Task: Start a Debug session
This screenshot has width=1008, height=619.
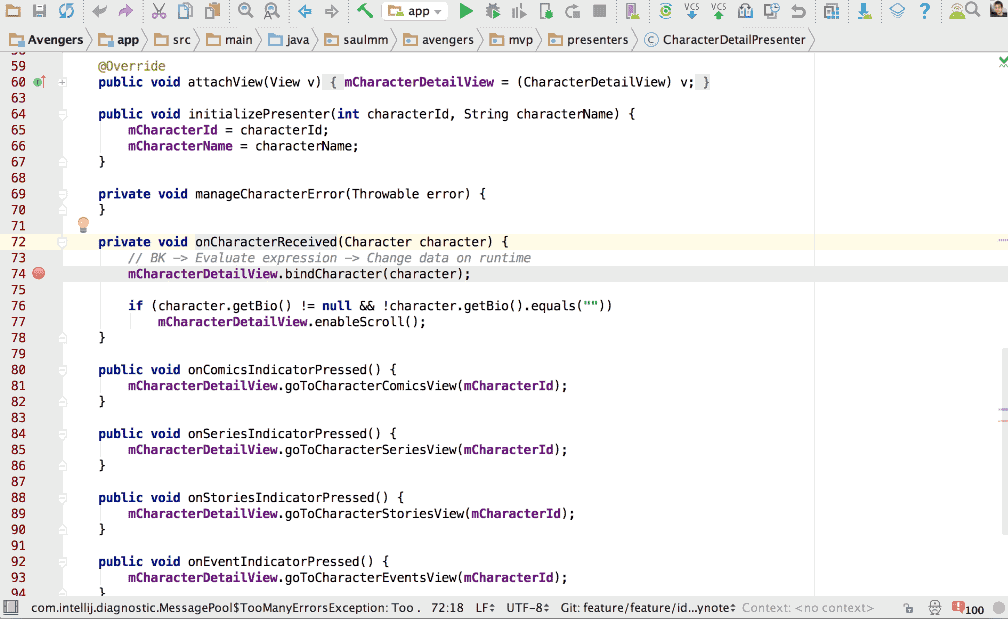Action: 492,11
